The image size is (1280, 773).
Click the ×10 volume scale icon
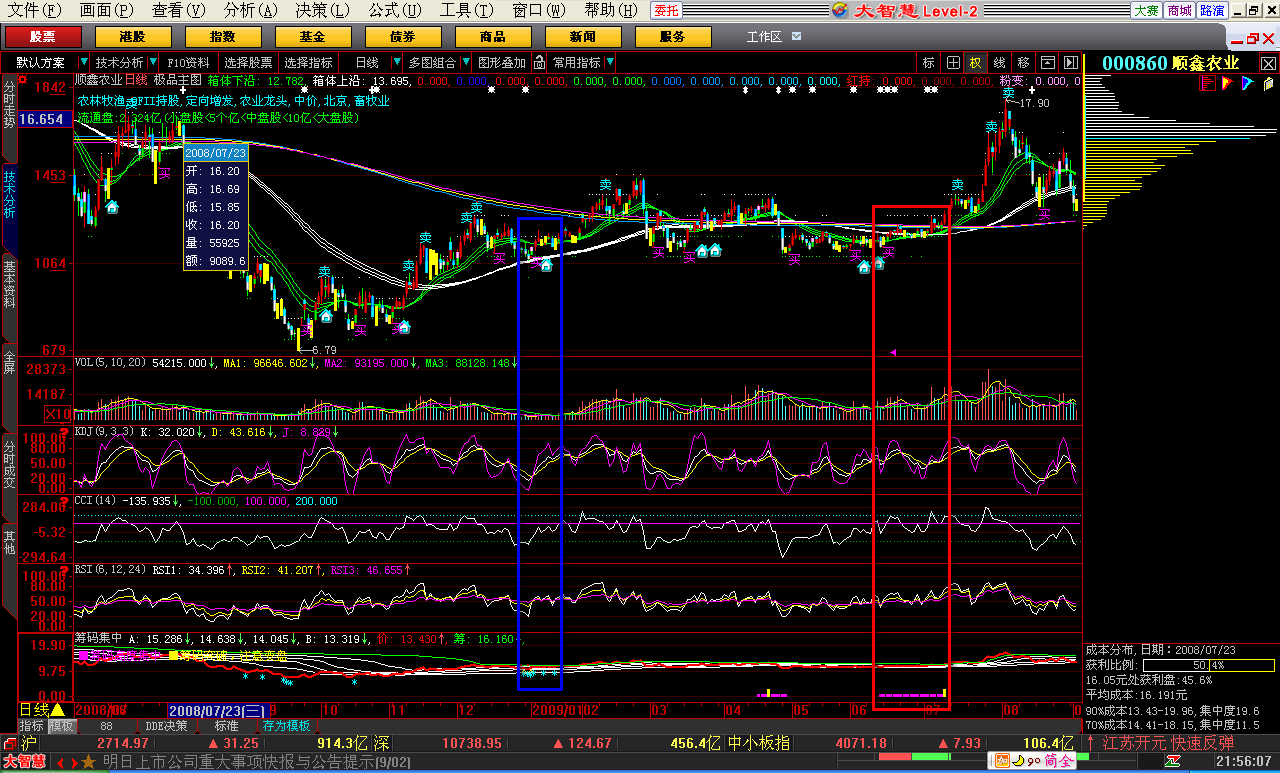(x=58, y=414)
